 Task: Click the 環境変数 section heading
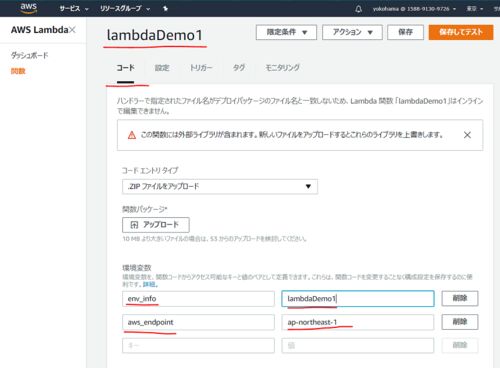(x=137, y=268)
